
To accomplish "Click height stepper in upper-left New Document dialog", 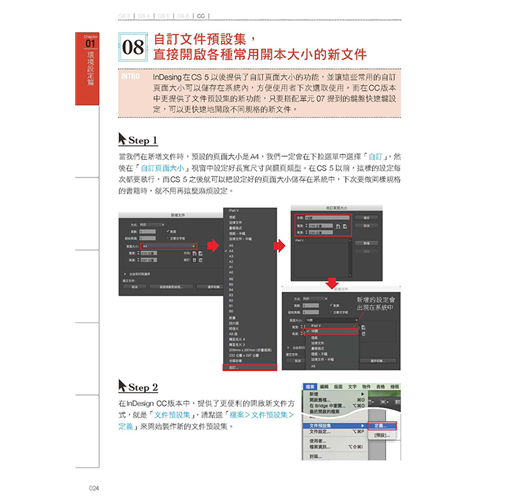I will (138, 260).
